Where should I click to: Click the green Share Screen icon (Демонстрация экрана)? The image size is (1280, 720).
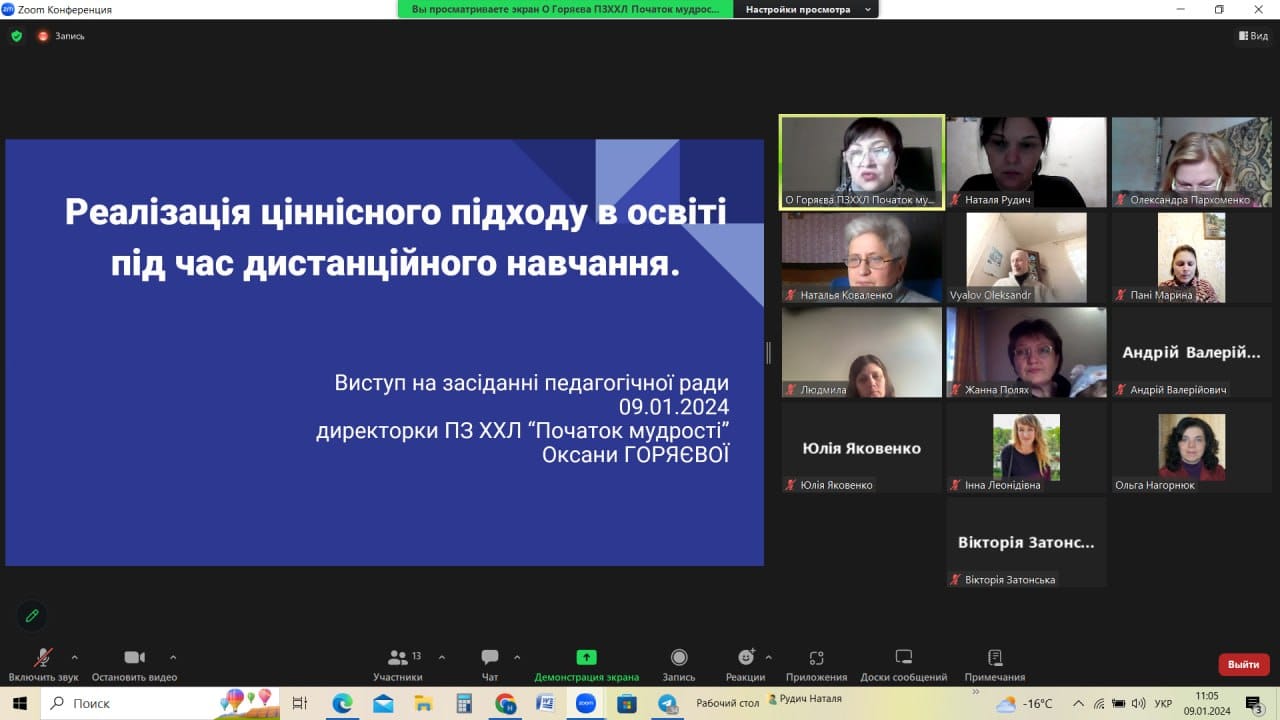point(586,657)
